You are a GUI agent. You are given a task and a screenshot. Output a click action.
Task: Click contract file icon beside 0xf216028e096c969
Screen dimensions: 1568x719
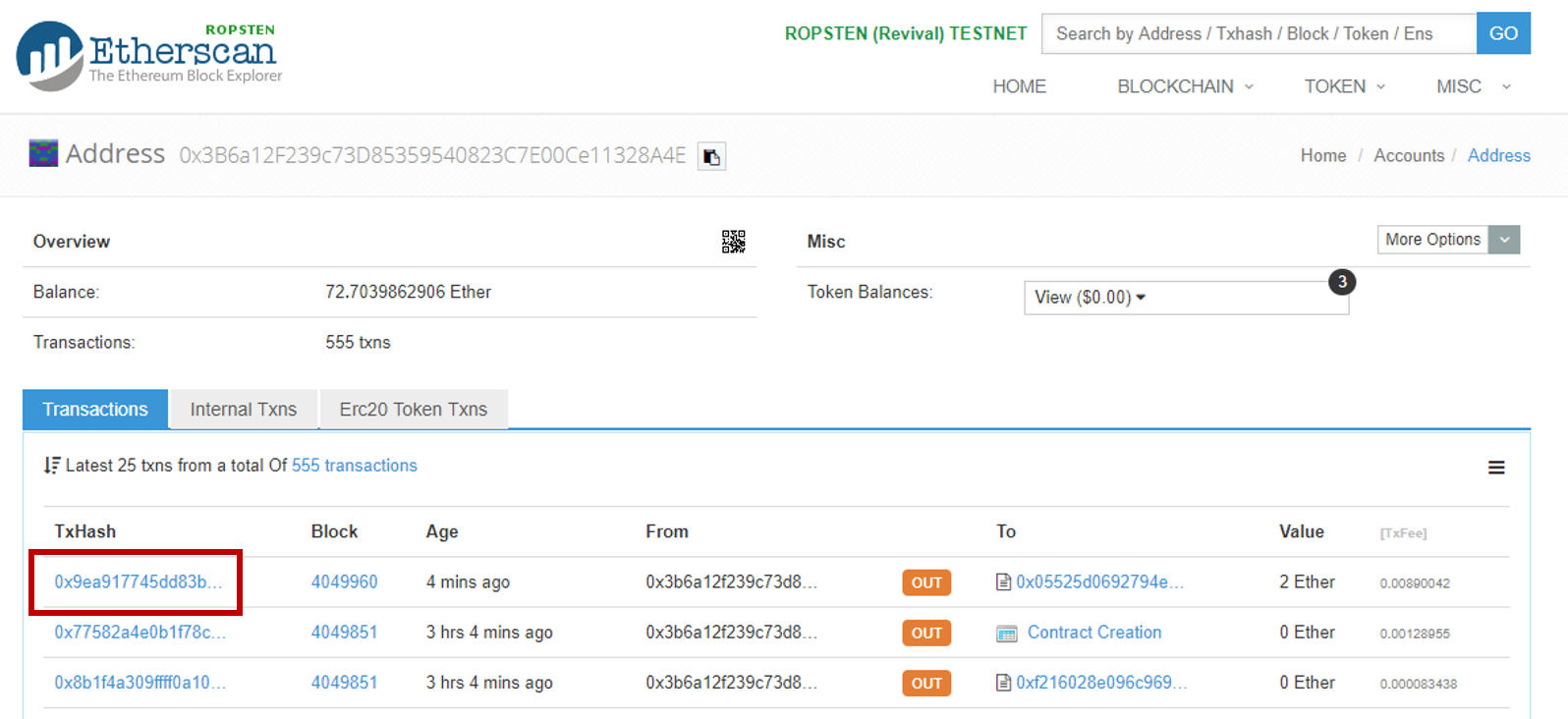pos(1003,683)
